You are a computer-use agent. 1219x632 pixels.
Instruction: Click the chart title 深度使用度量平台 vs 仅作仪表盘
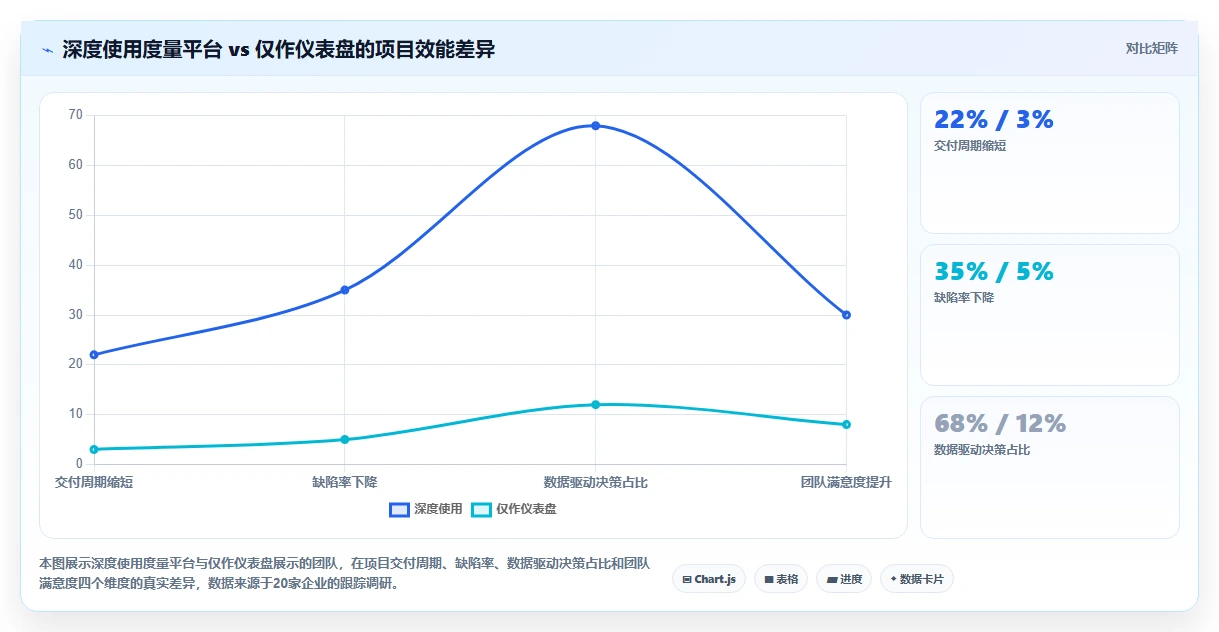(x=278, y=49)
